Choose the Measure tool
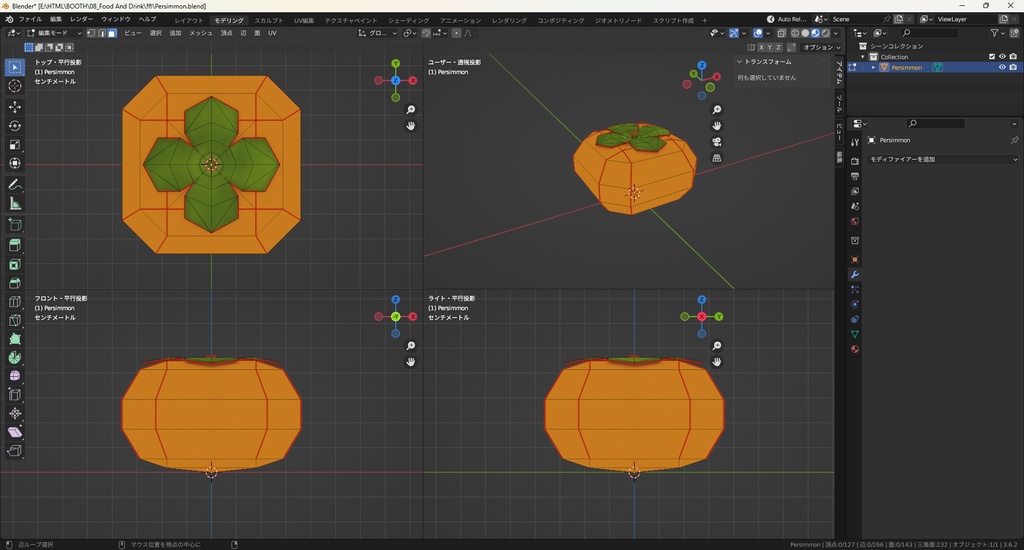 pos(15,204)
